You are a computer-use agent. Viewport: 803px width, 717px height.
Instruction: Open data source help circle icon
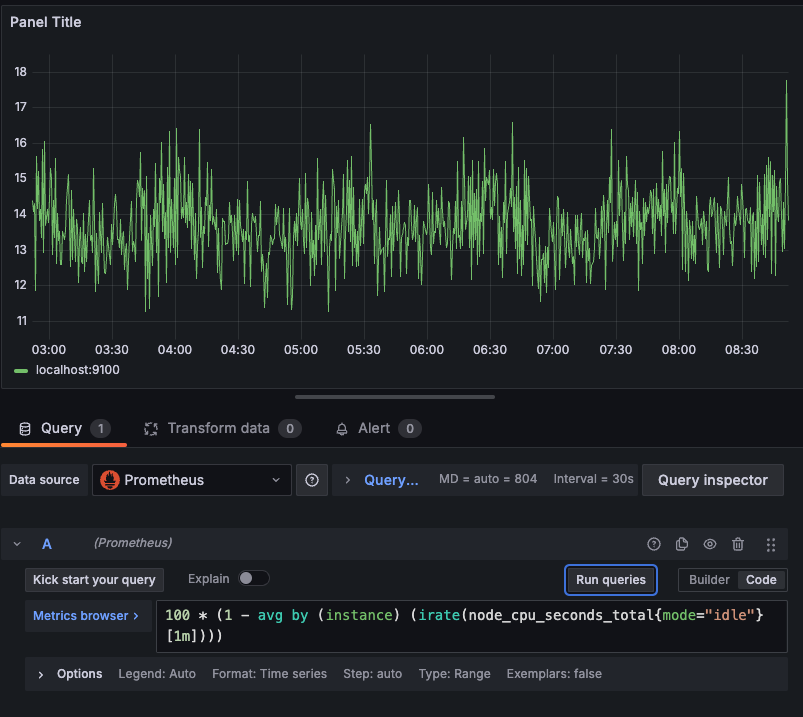[312, 480]
